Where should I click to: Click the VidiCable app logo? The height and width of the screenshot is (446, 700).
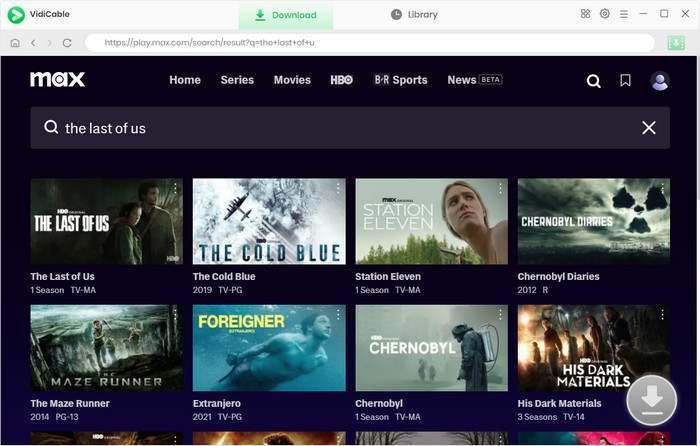click(16, 15)
